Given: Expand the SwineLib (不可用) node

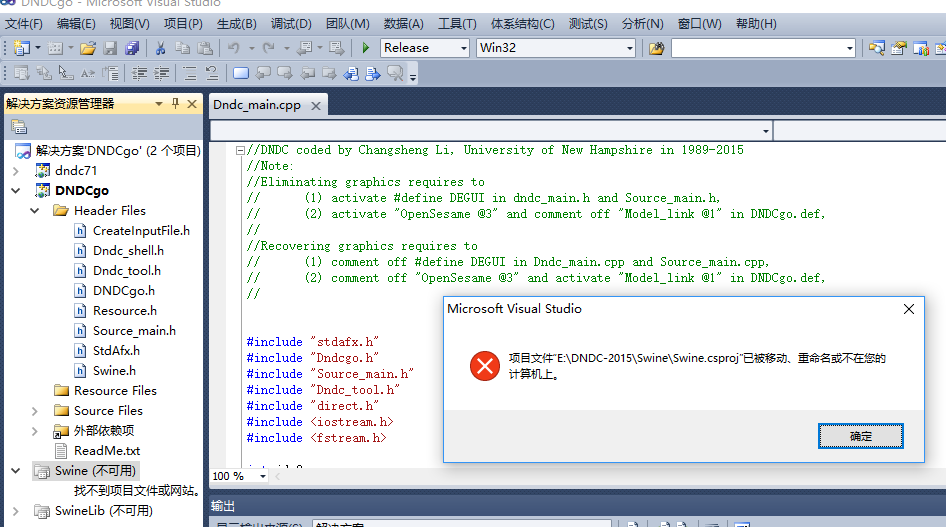Looking at the screenshot, I should (16, 511).
